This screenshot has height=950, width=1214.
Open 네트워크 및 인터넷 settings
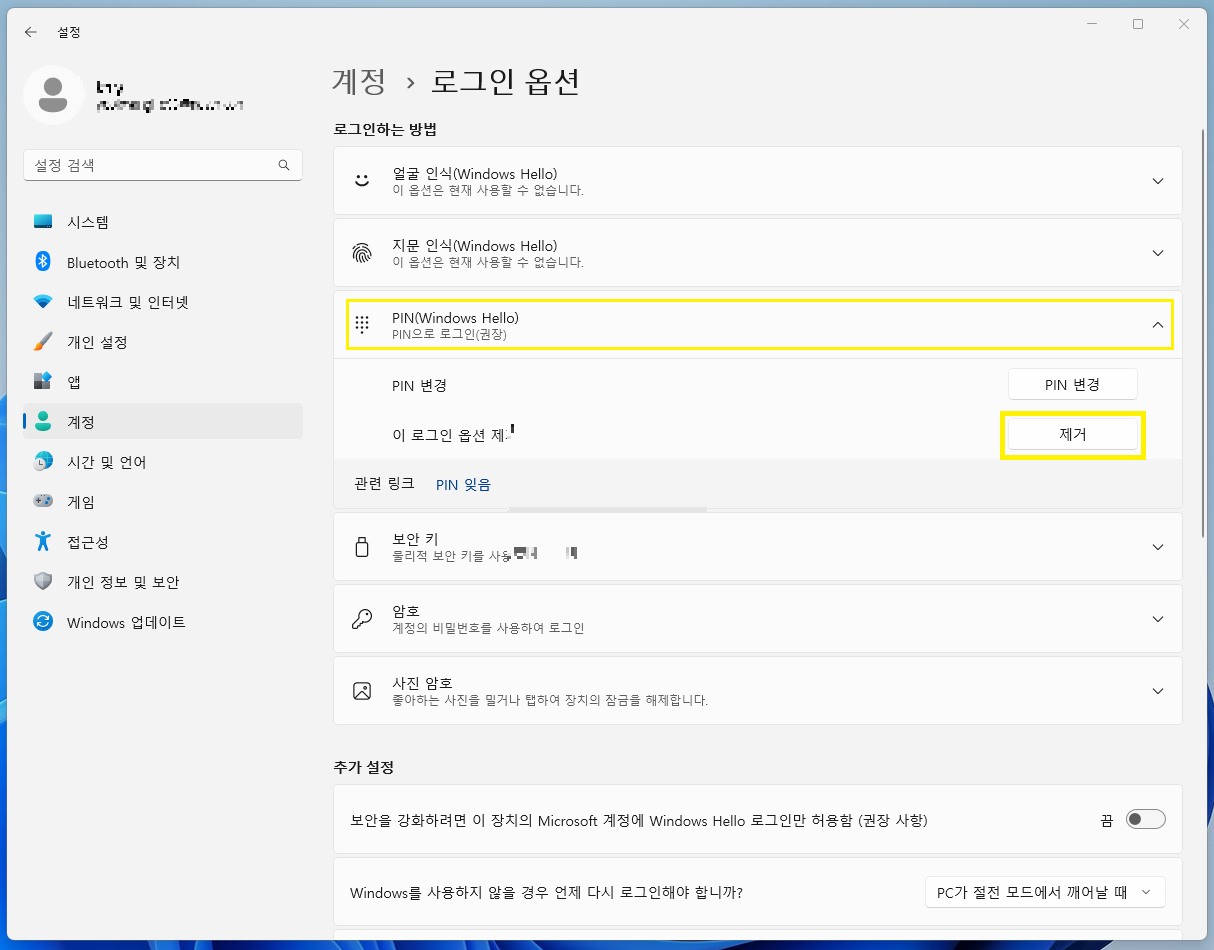162,302
